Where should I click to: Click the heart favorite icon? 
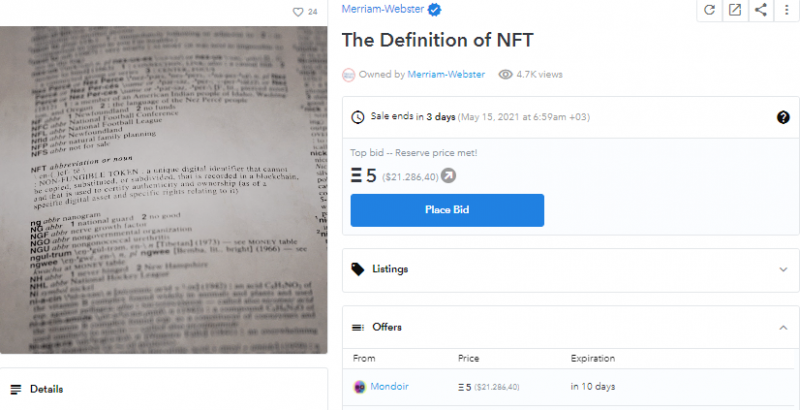[297, 12]
